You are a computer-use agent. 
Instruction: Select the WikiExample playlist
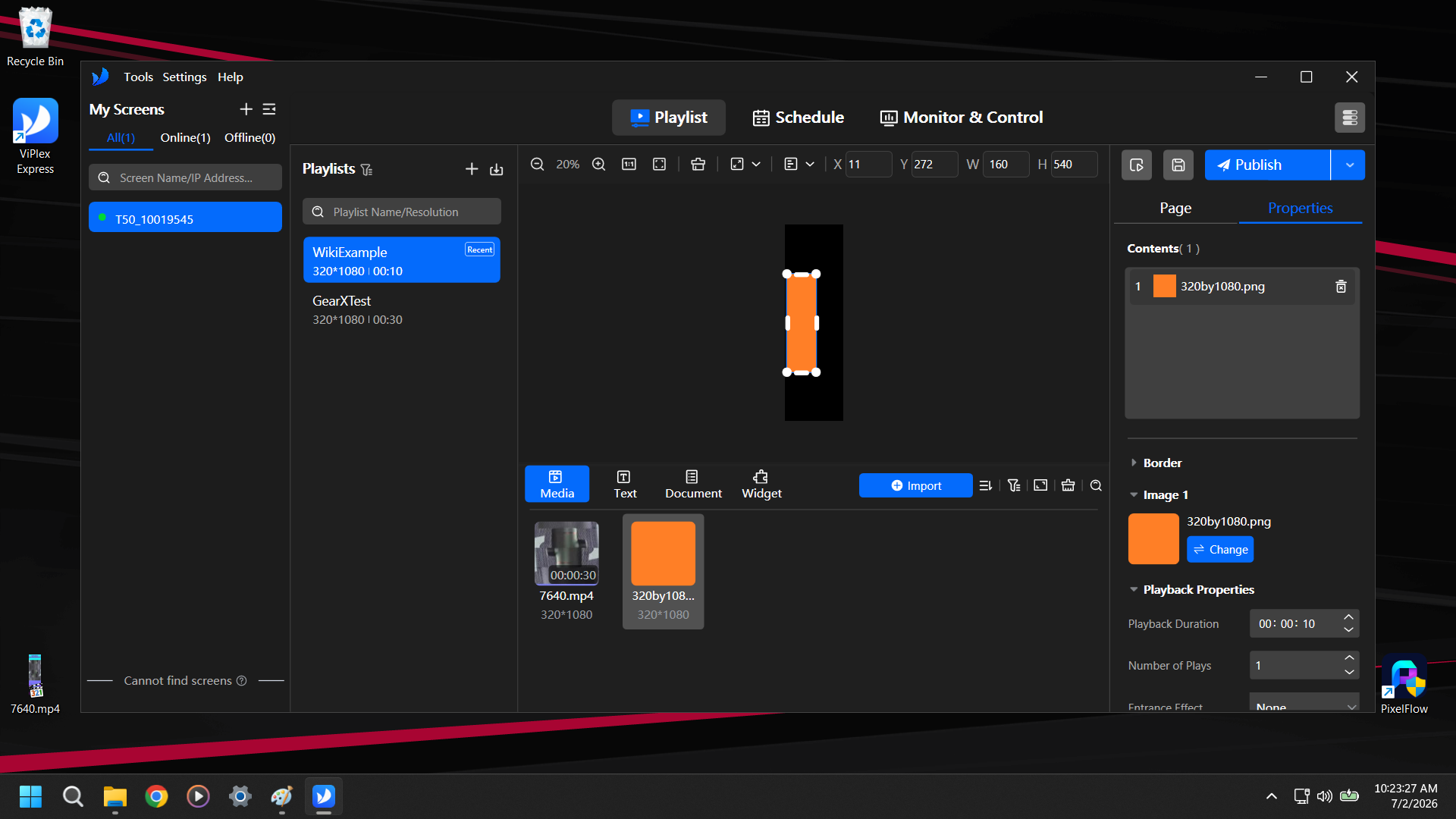click(x=401, y=260)
